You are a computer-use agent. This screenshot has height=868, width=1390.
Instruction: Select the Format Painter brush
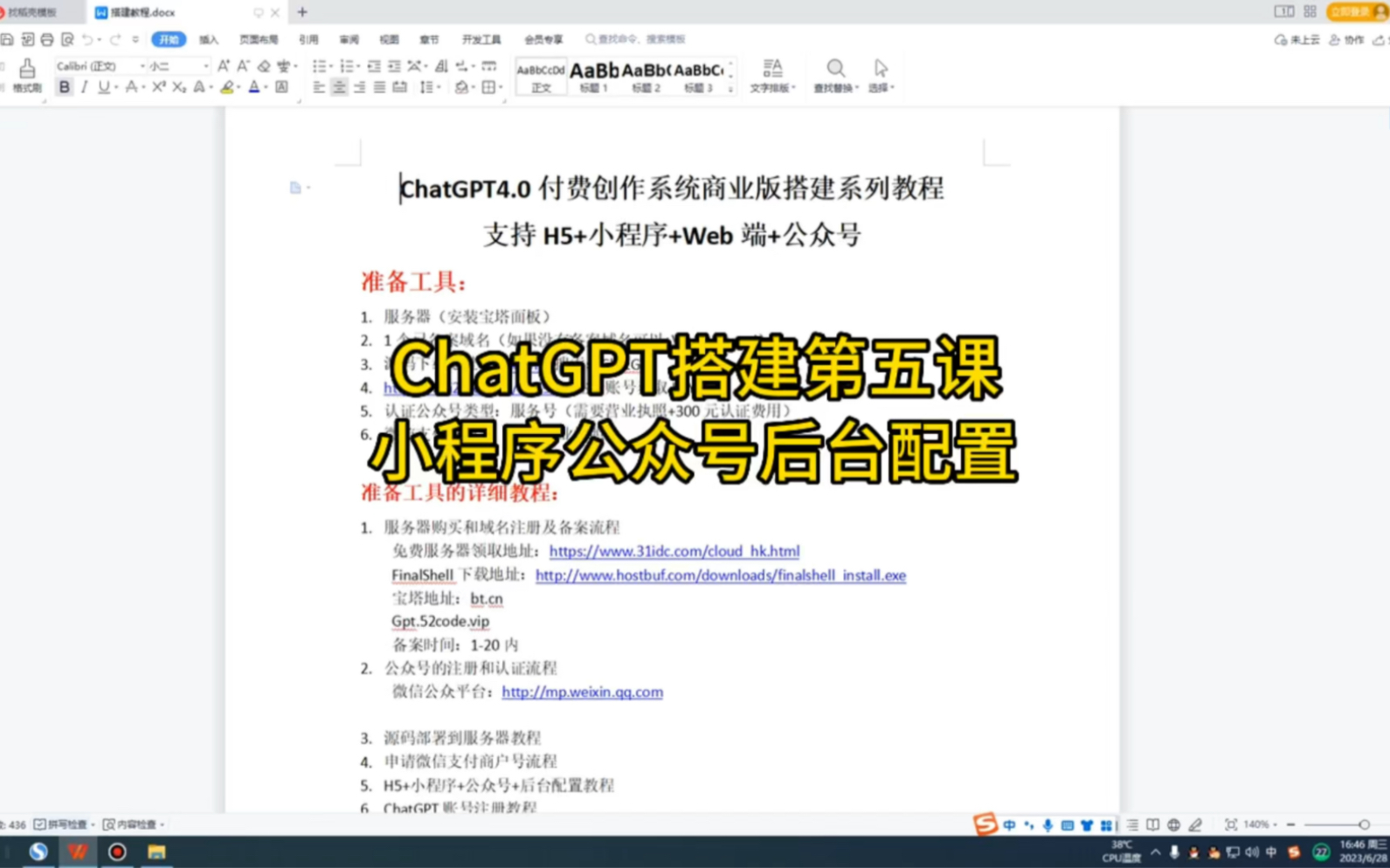(x=27, y=75)
